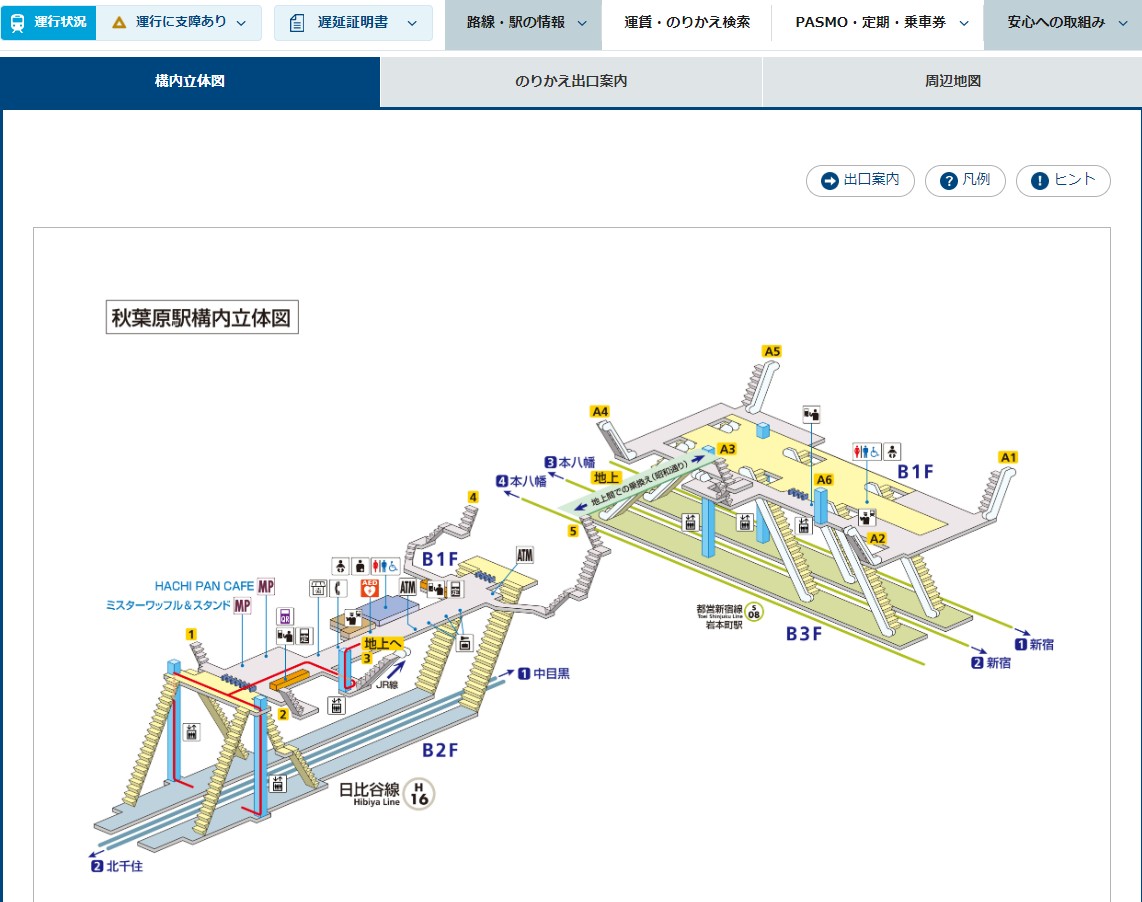The height and width of the screenshot is (902, 1142).
Task: Expand the 運行に支障あり status dropdown
Action: [x=180, y=22]
